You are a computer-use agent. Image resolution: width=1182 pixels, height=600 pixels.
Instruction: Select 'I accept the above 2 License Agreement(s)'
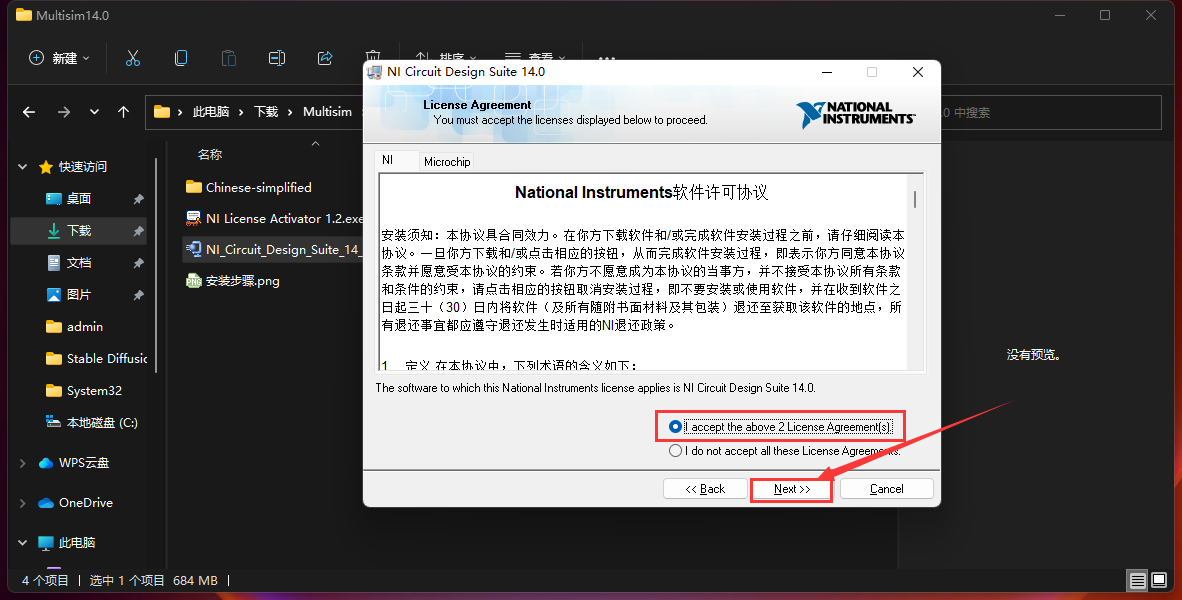point(780,427)
